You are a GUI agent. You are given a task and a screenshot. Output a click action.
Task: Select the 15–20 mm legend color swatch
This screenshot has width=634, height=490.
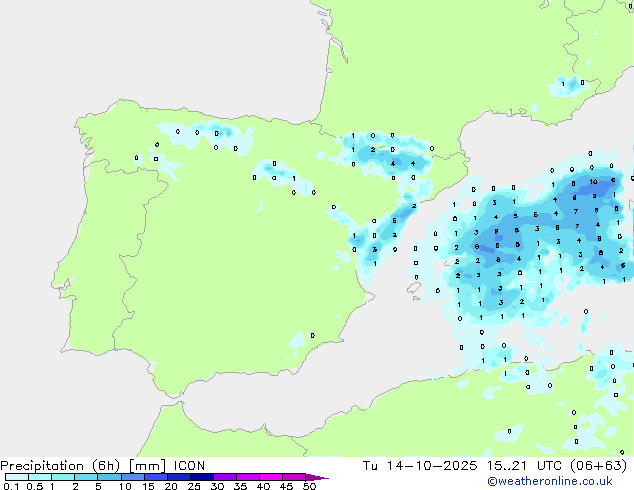(155, 477)
